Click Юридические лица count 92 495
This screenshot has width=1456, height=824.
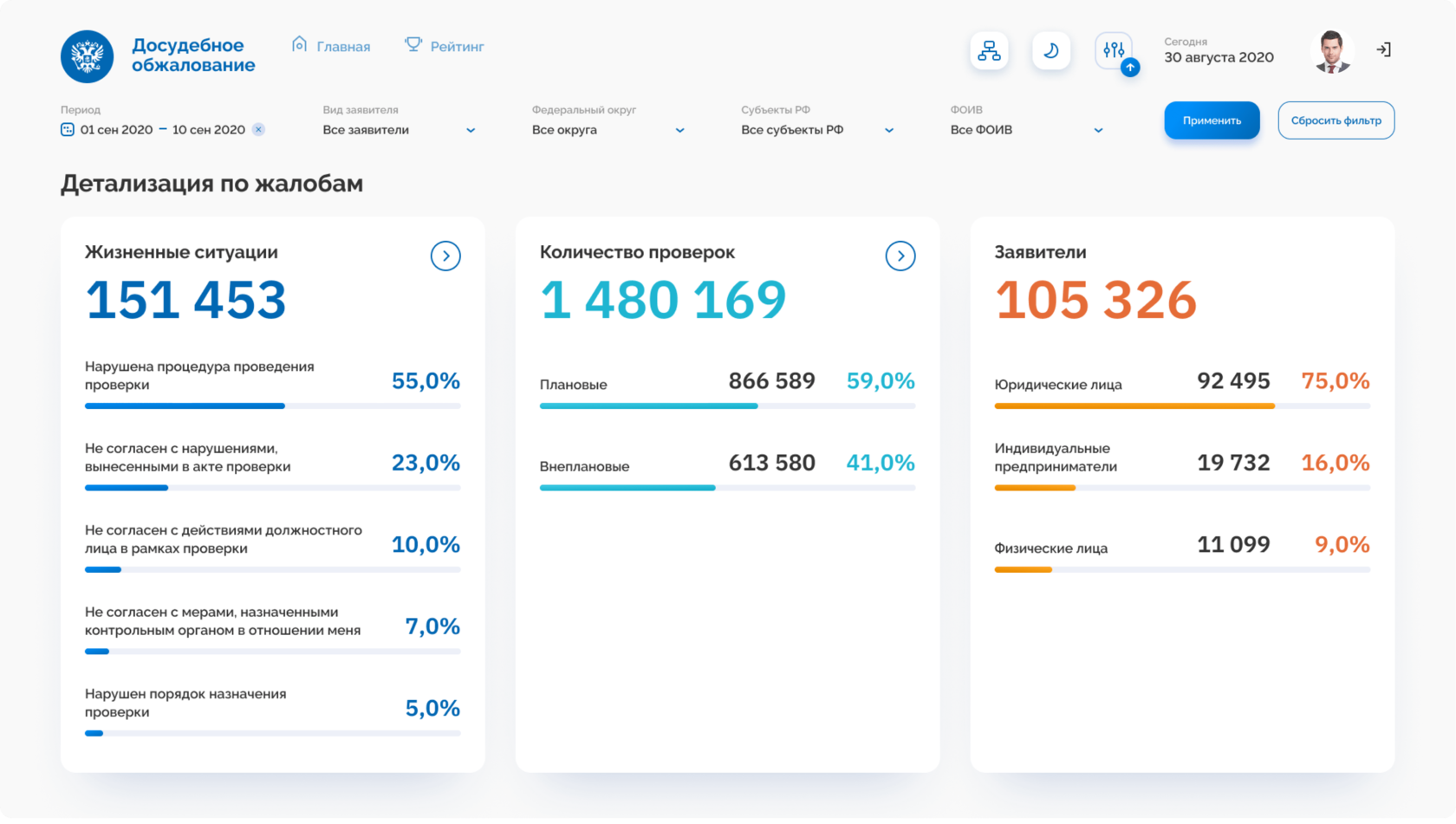[x=1233, y=381]
